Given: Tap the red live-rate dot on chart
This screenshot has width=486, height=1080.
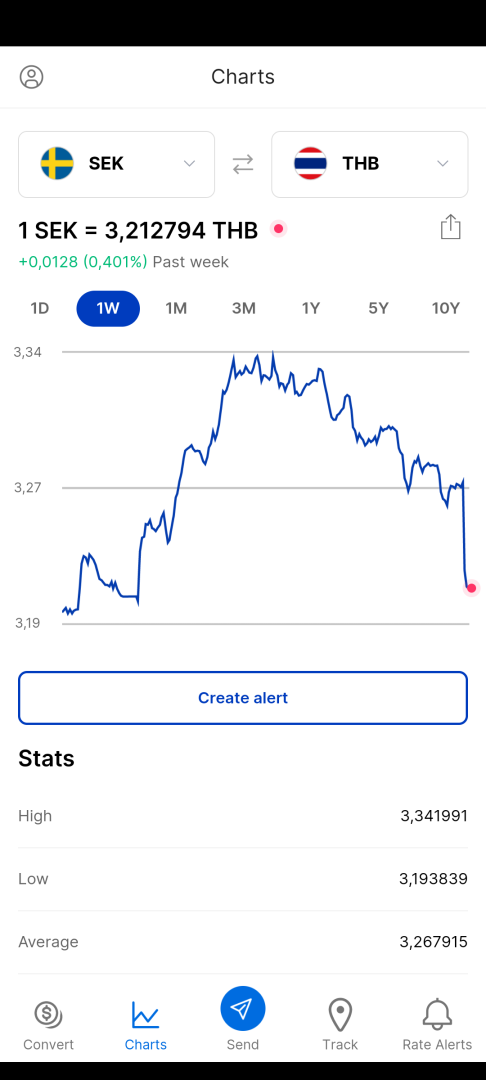Looking at the screenshot, I should (x=472, y=588).
